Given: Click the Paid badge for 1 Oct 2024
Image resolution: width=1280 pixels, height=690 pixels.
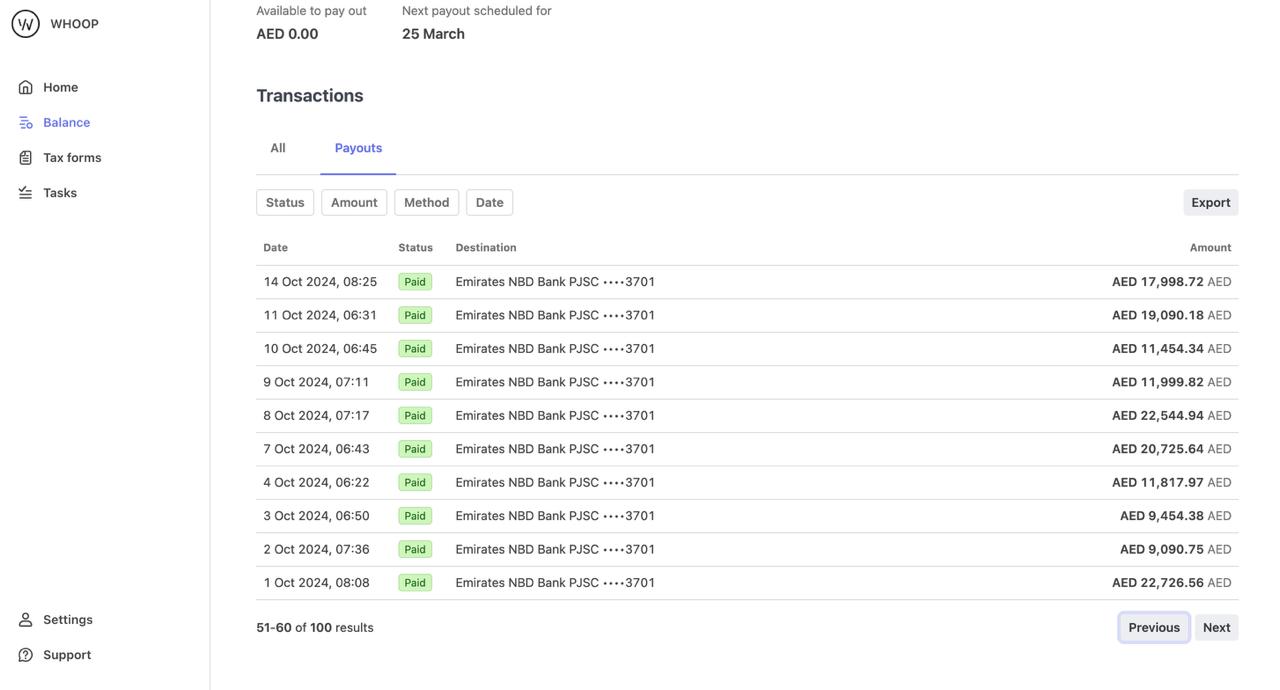Looking at the screenshot, I should pyautogui.click(x=415, y=583).
